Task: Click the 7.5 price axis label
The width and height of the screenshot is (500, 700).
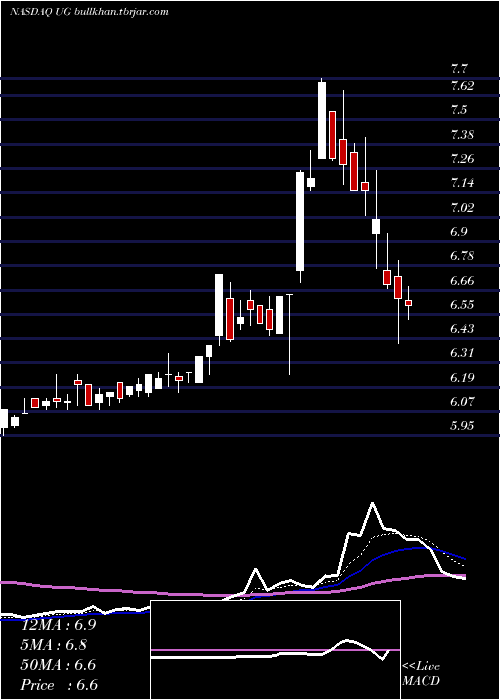Action: click(459, 110)
